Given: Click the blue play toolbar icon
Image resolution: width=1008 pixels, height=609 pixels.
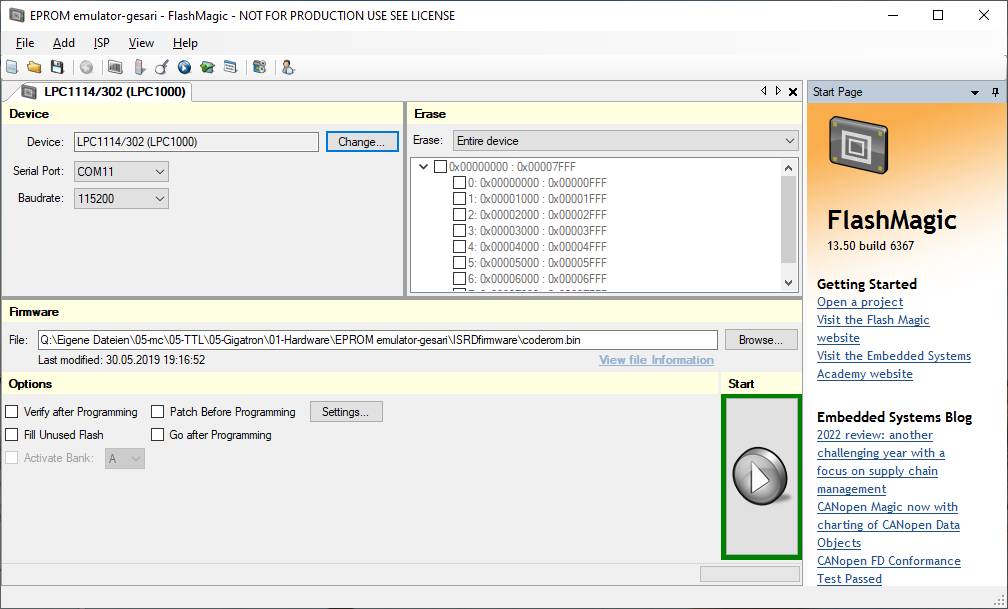Looking at the screenshot, I should click(x=184, y=68).
